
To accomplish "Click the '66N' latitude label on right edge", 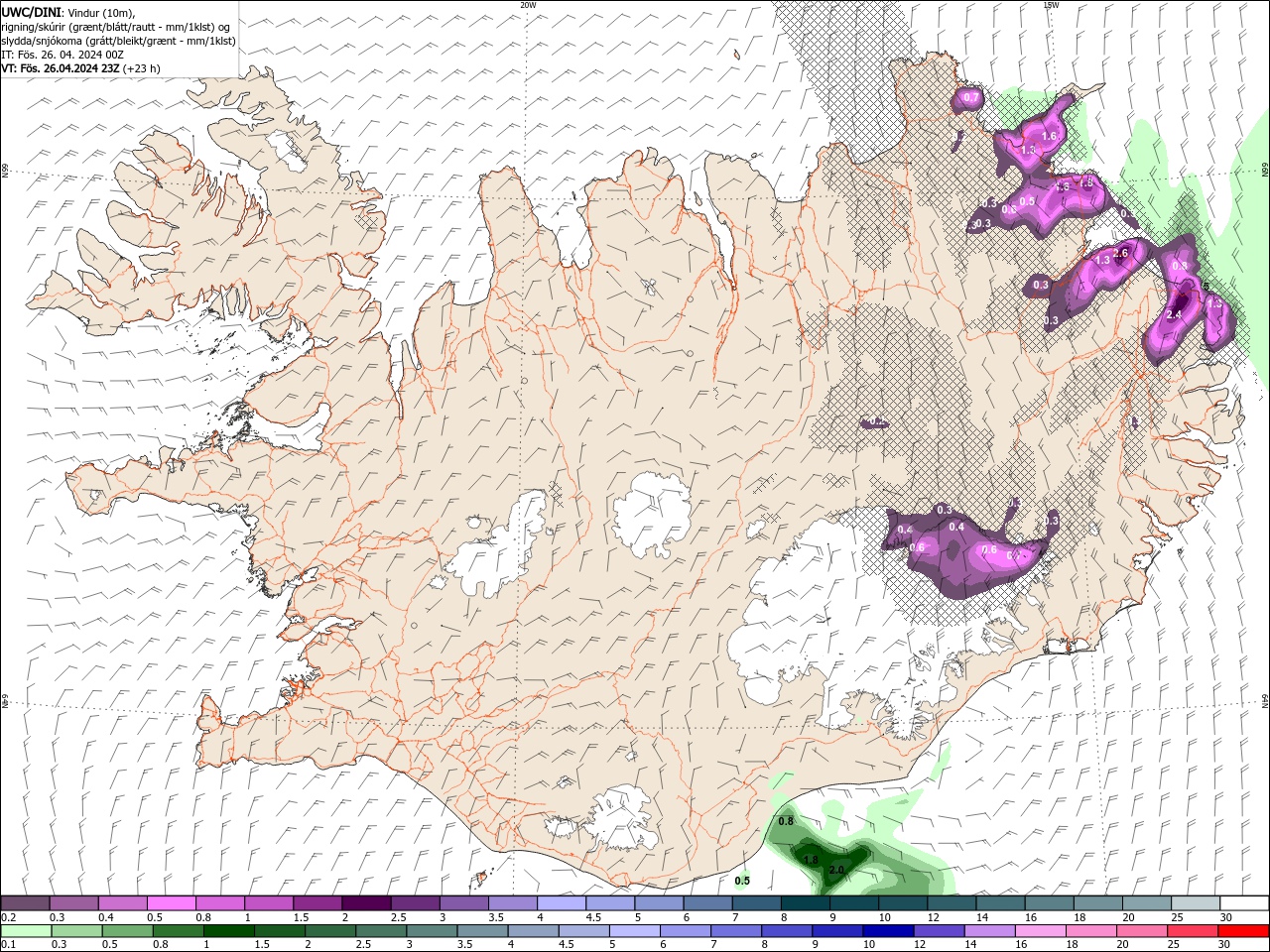I will point(1265,171).
